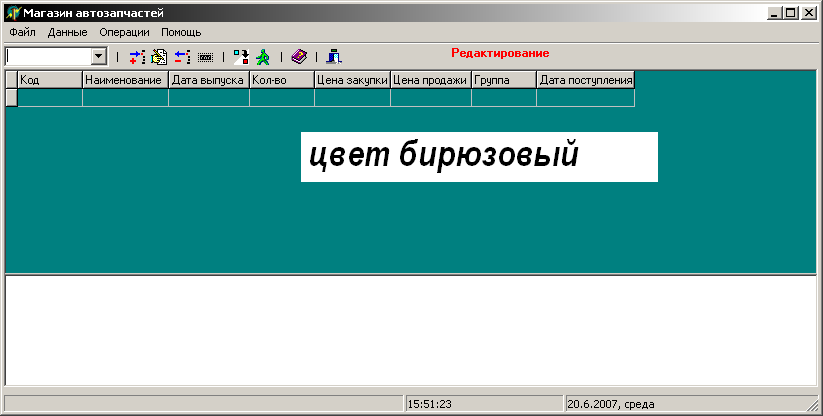
Task: Click the empty cell under Наименование
Action: click(125, 98)
